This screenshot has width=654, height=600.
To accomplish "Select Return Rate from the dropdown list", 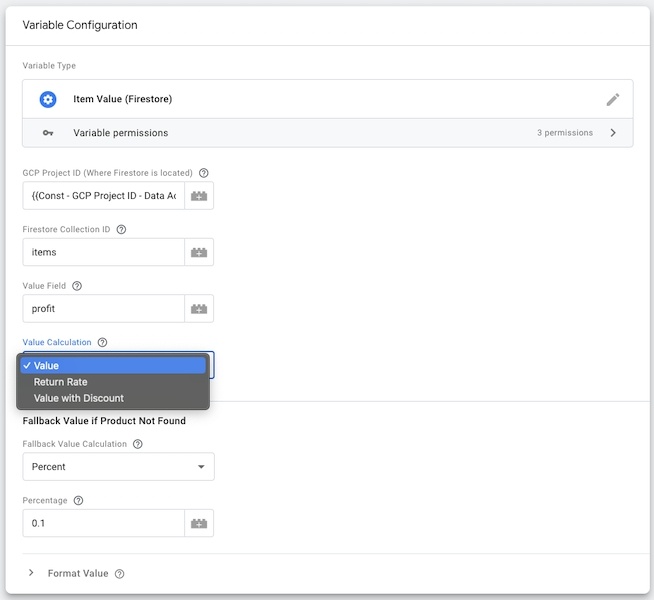I will click(x=60, y=382).
